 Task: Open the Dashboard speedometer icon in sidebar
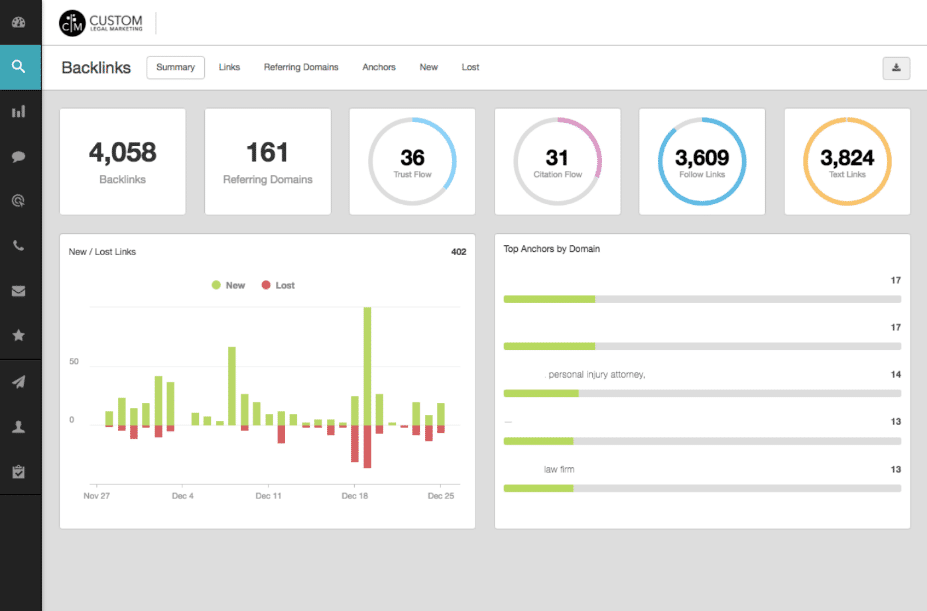click(20, 22)
